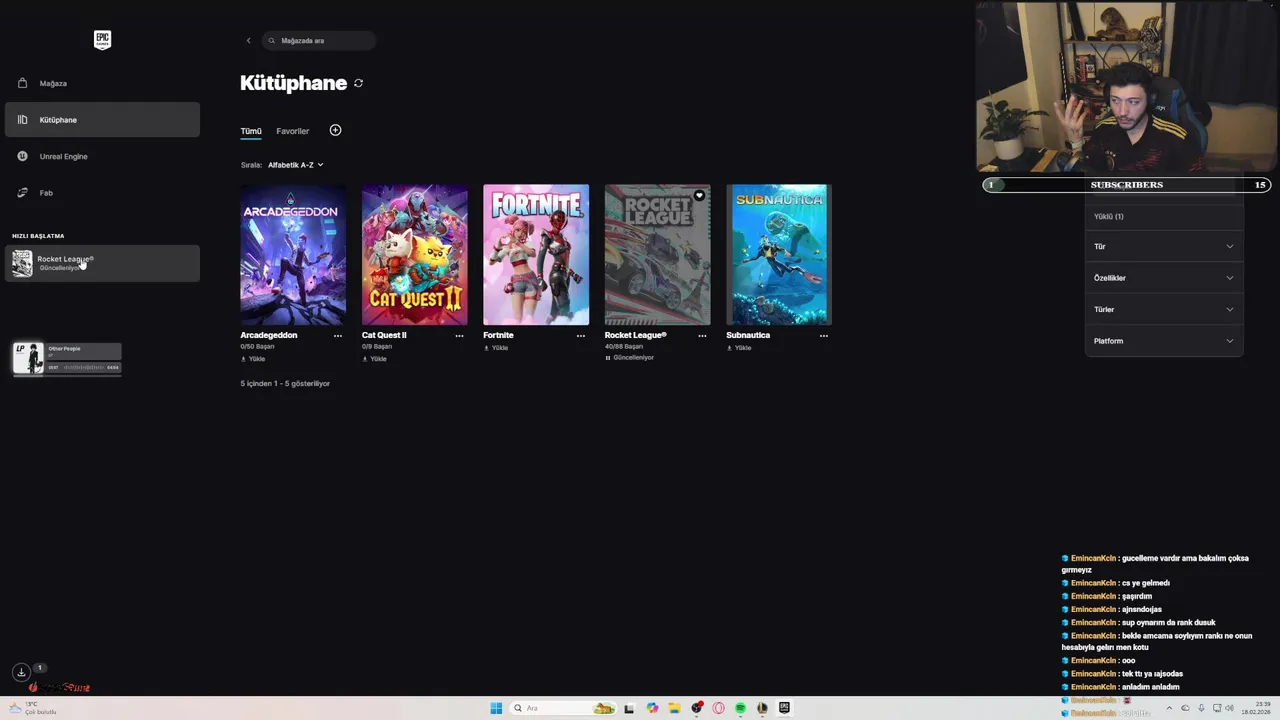This screenshot has width=1280, height=720.
Task: Open the Rocket League cover thumbnail
Action: tap(657, 254)
